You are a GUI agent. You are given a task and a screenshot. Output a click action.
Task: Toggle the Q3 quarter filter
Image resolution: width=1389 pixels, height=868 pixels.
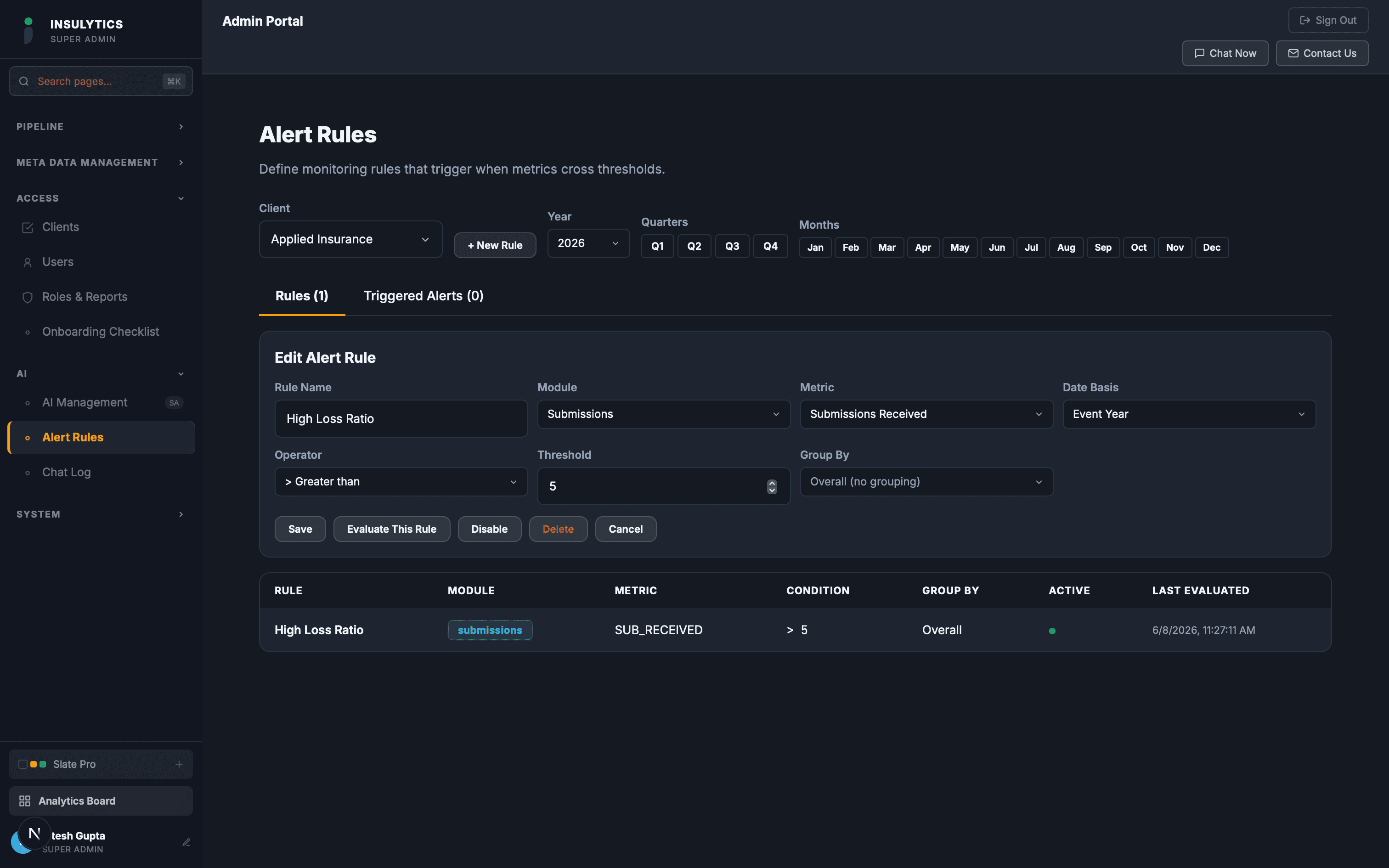pos(732,246)
